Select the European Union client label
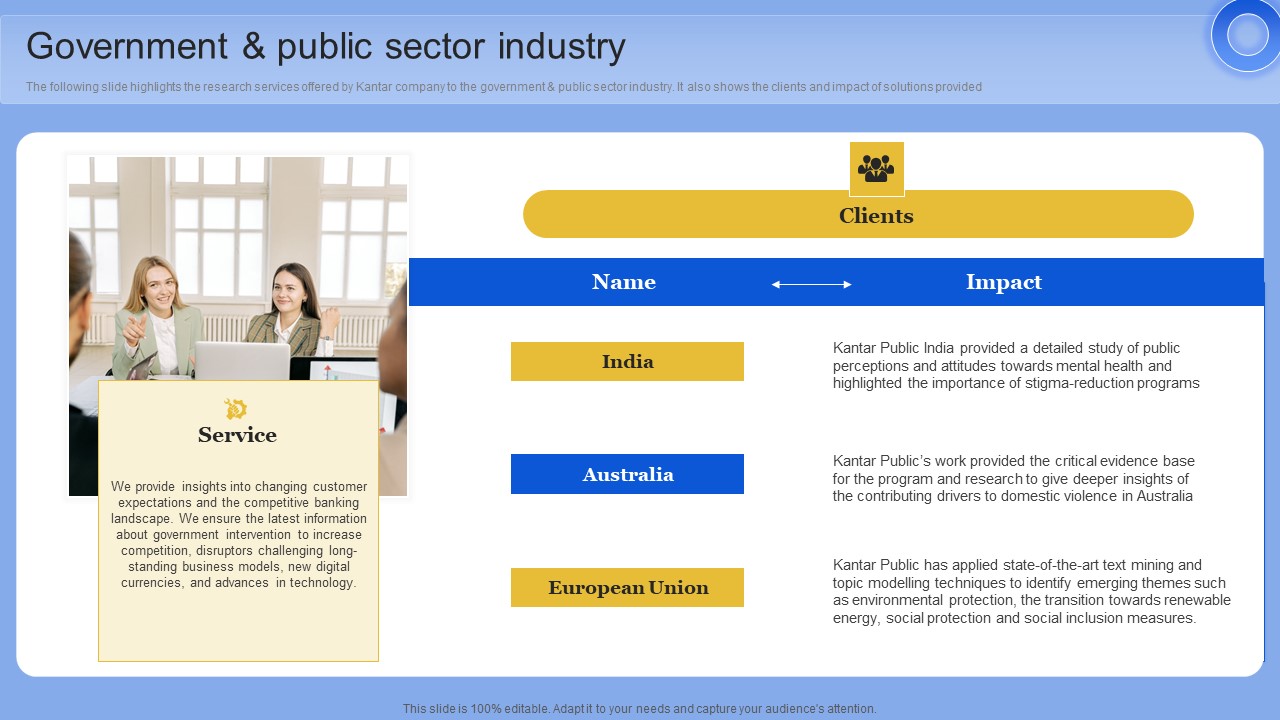Image resolution: width=1280 pixels, height=720 pixels. point(627,587)
